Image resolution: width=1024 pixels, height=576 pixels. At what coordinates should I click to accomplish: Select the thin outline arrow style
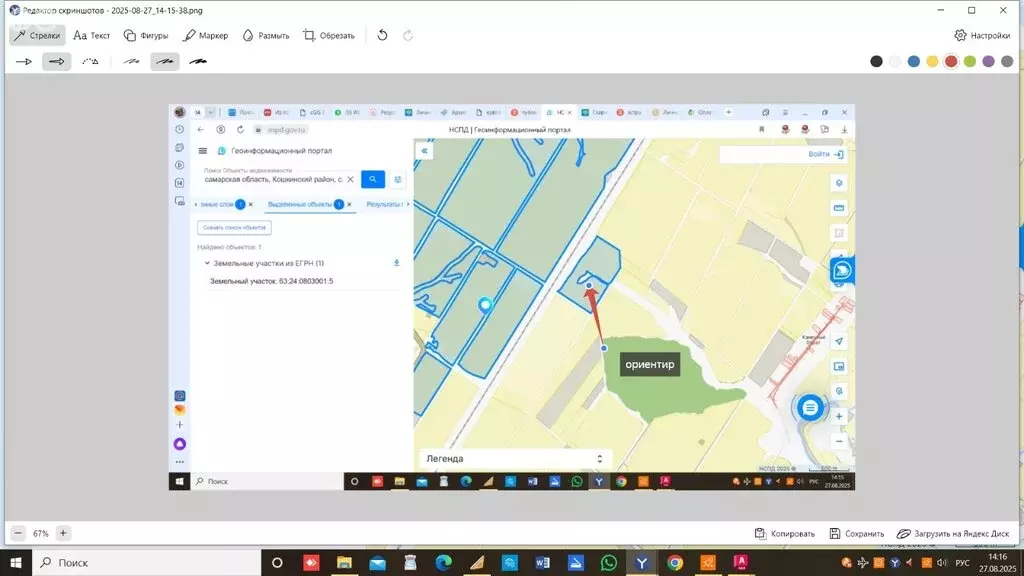23,61
